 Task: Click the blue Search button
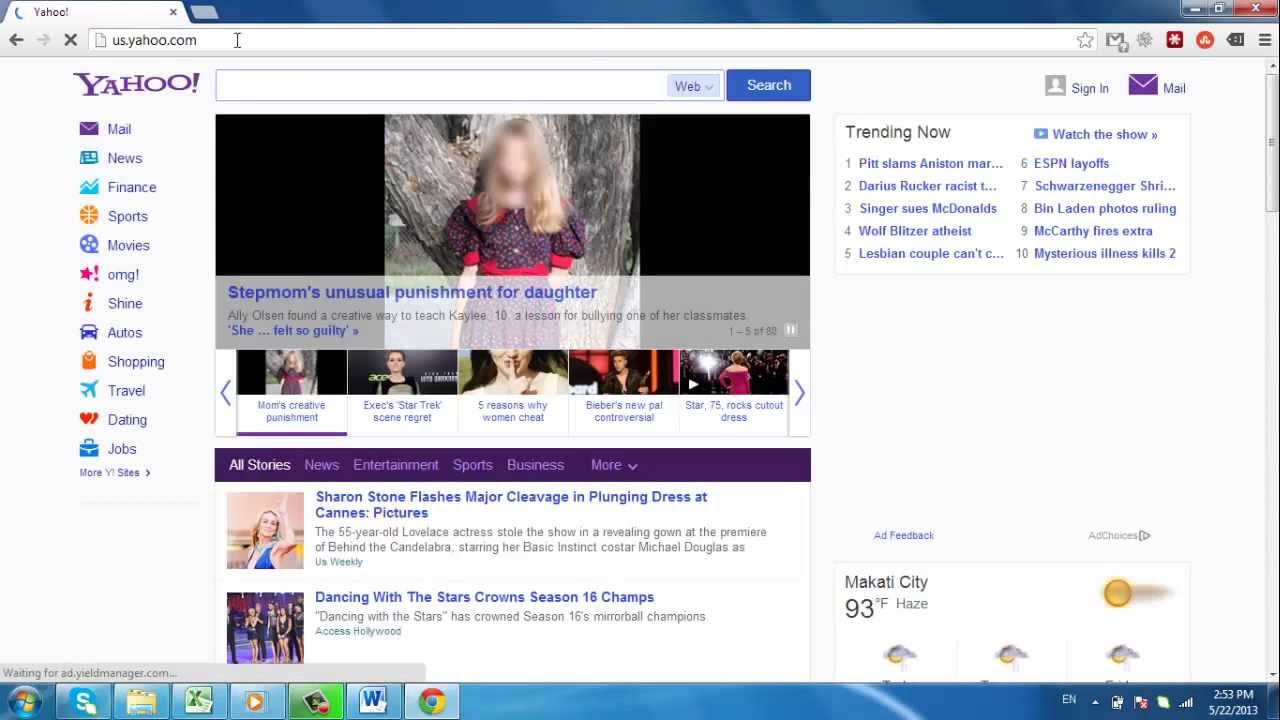(769, 85)
